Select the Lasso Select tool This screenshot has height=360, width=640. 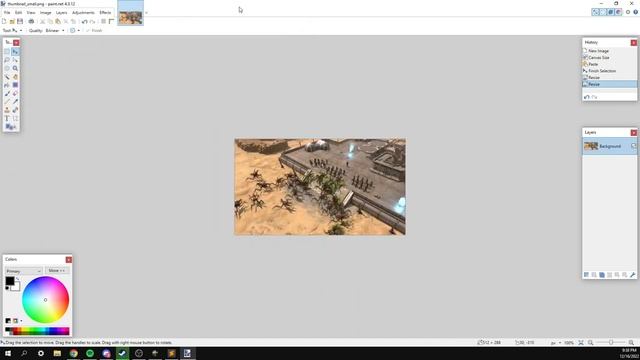[7, 60]
